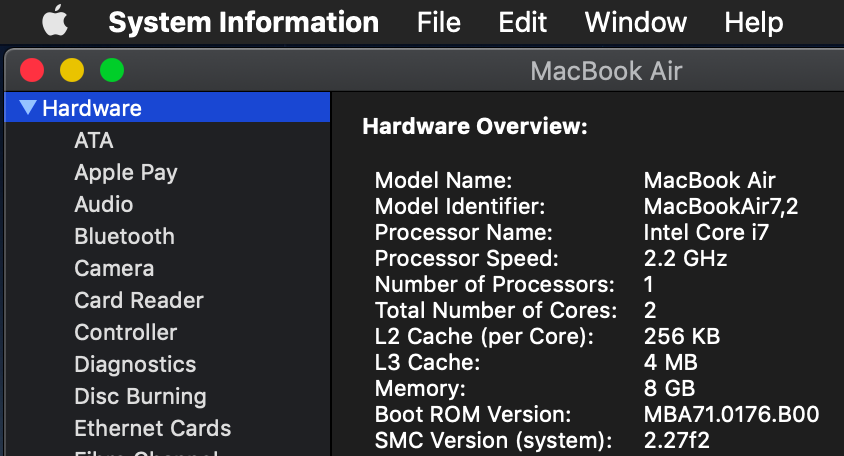Click the 4 MB L3 cache value
This screenshot has width=844, height=456.
pyautogui.click(x=671, y=362)
